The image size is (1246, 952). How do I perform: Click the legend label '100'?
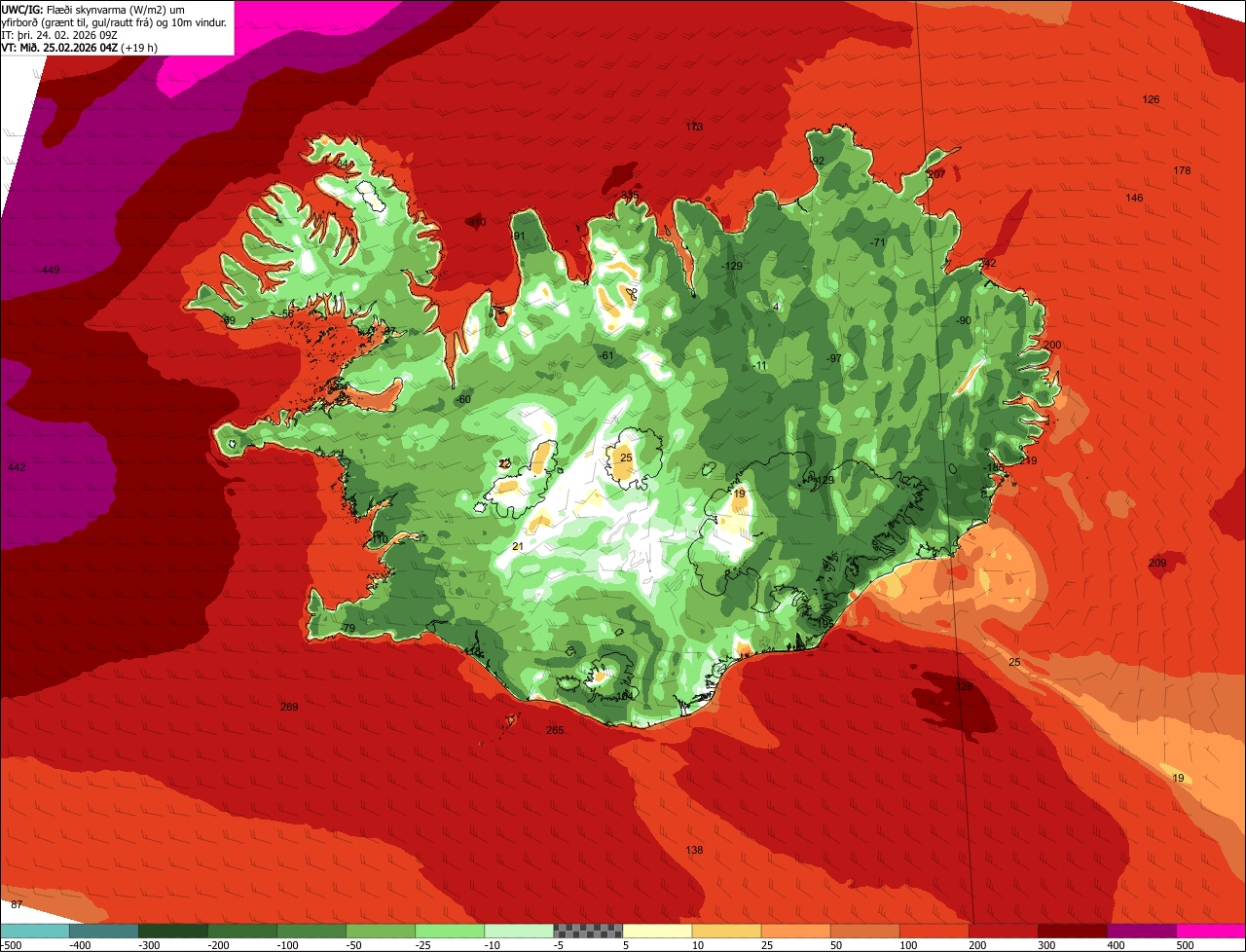(907, 945)
